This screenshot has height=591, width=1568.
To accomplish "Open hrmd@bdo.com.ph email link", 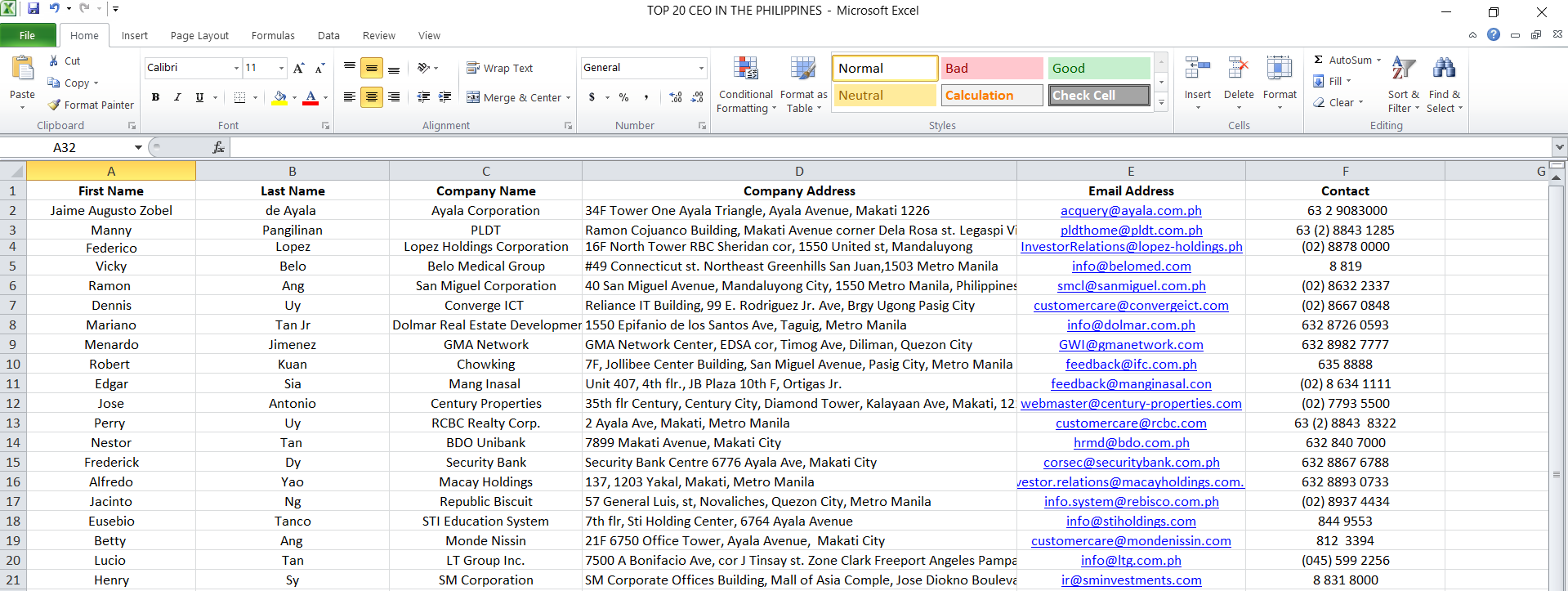I will coord(1131,443).
